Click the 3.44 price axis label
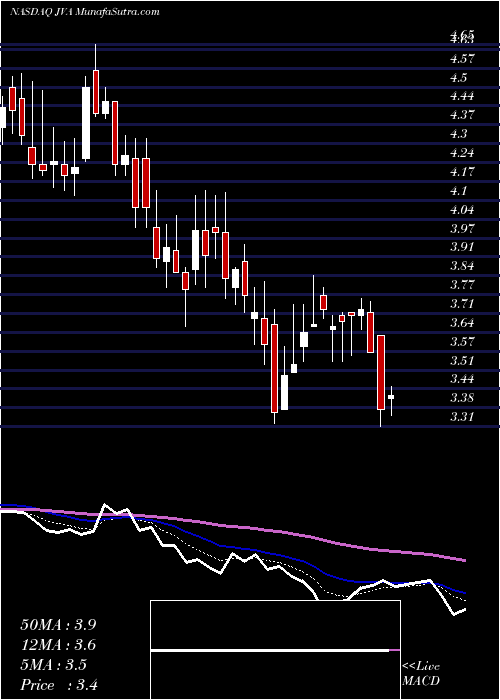 tap(462, 379)
